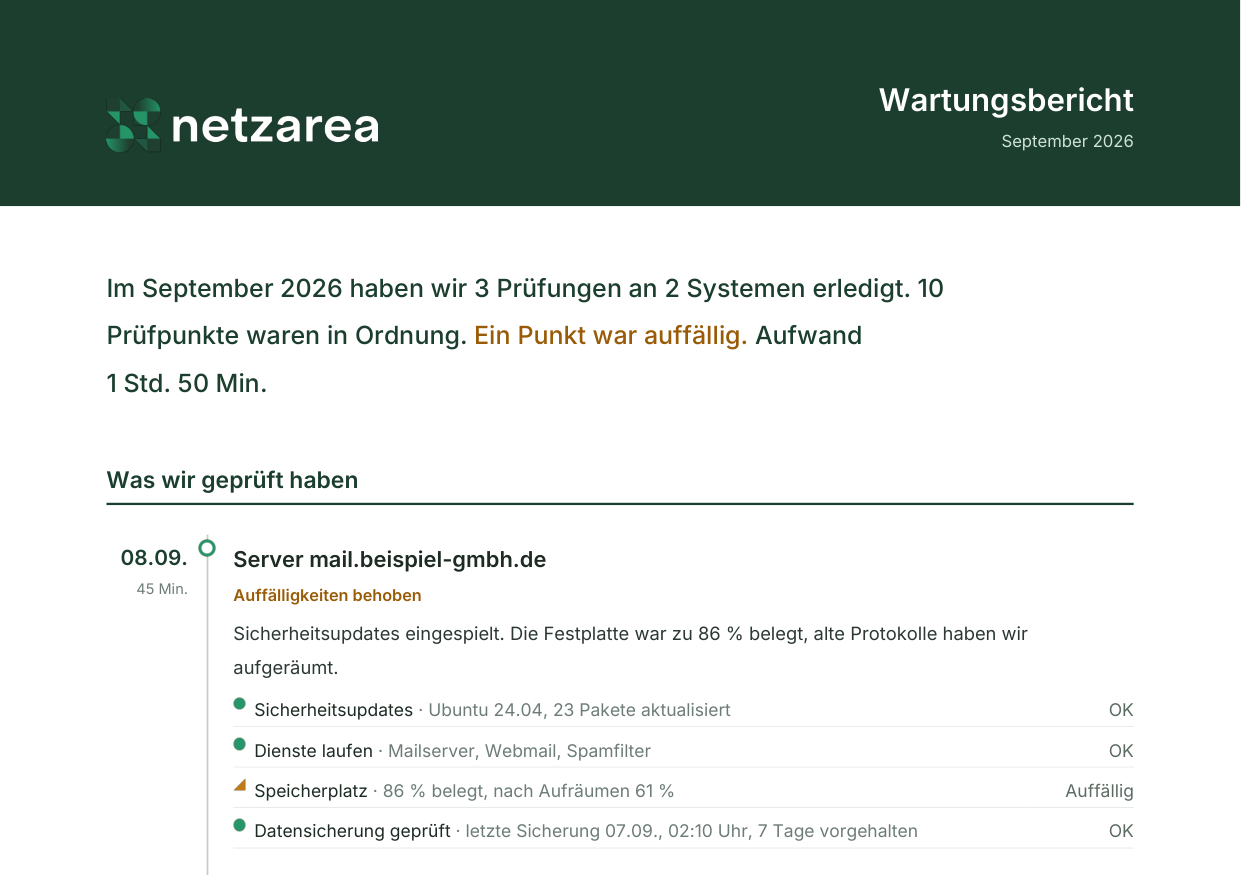Click the '1 Std. 50 Min.' effort text
Image resolution: width=1241 pixels, height=876 pixels.
(187, 383)
